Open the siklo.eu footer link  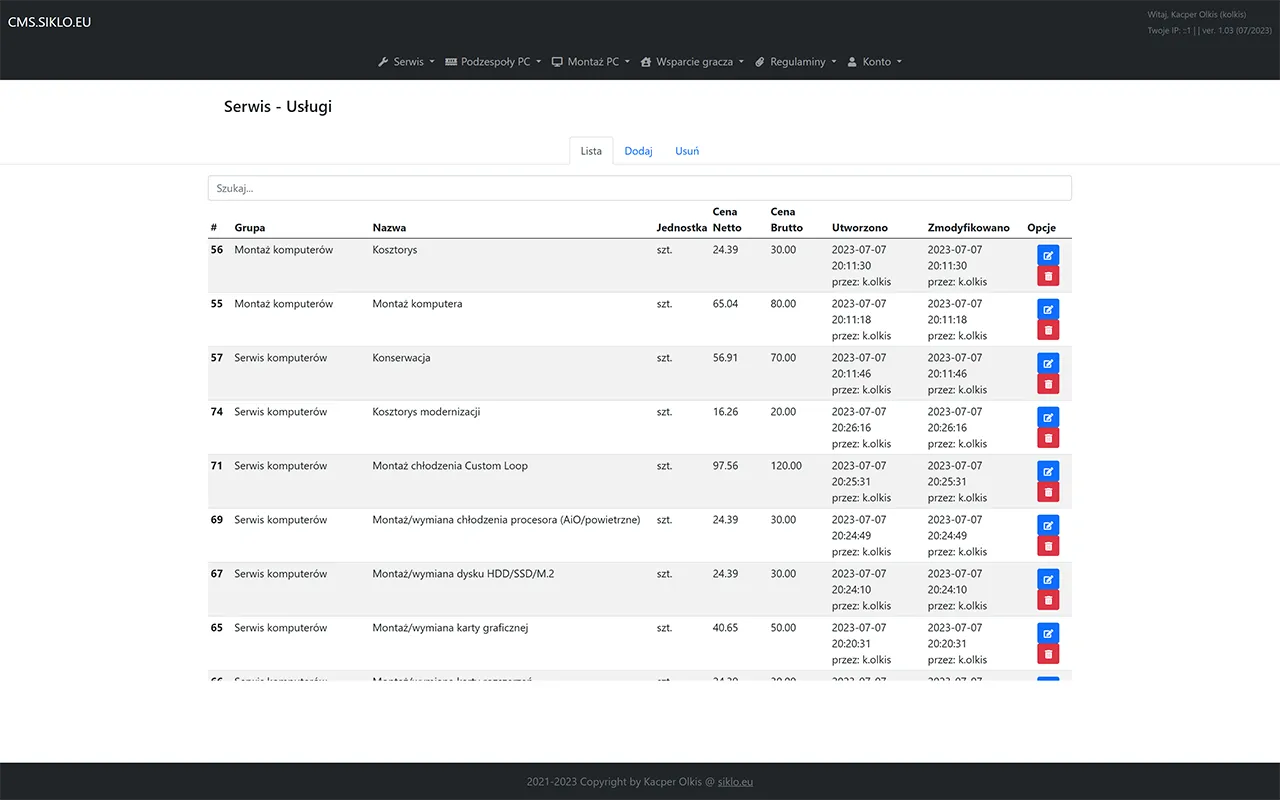[735, 781]
